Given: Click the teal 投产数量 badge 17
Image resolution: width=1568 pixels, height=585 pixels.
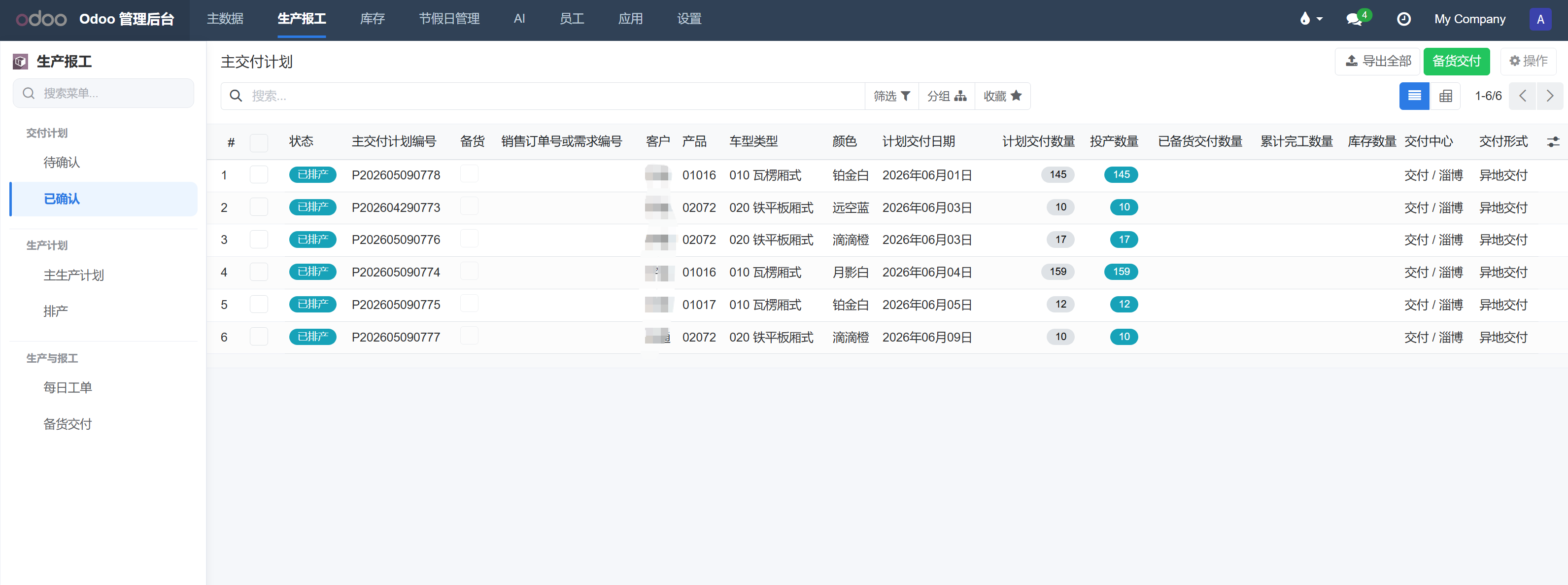Looking at the screenshot, I should tap(1124, 239).
